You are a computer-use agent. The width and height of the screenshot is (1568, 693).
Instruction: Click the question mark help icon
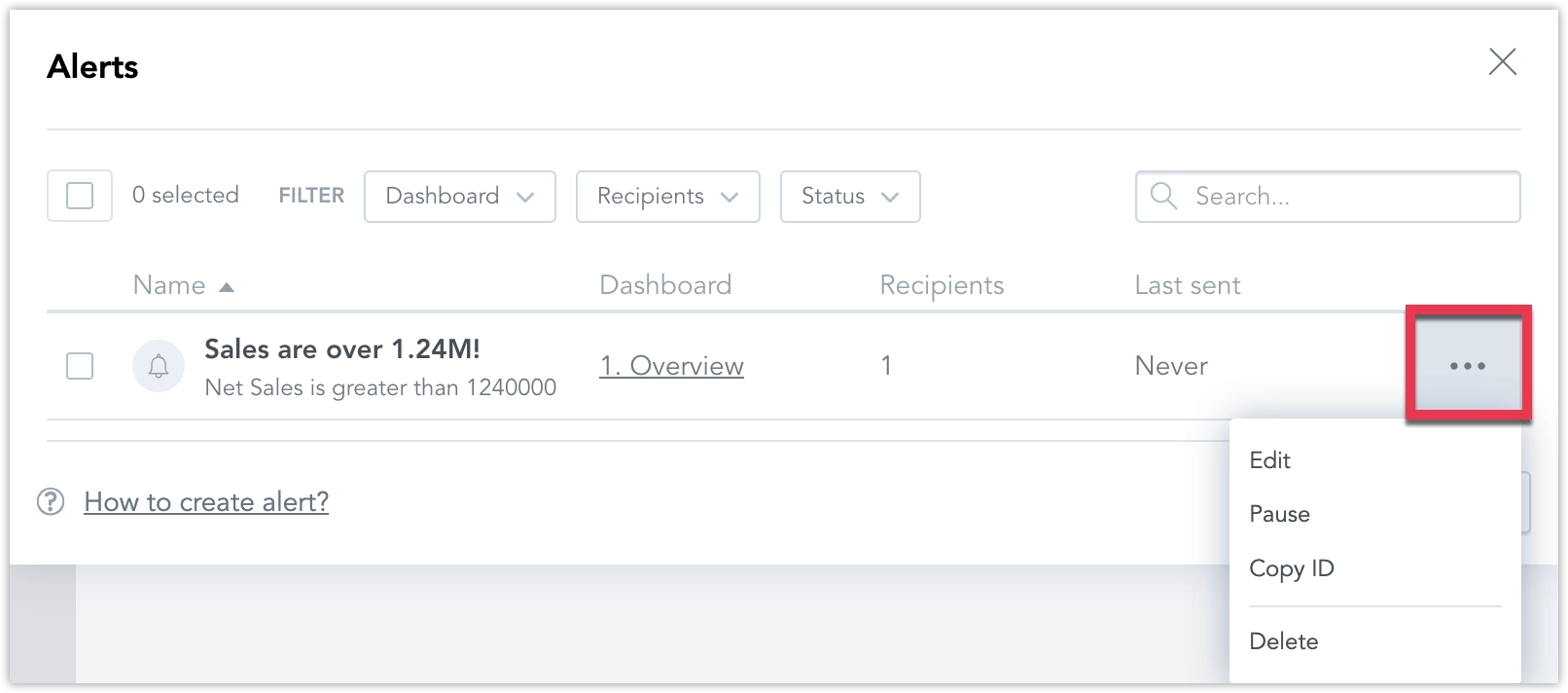click(x=51, y=502)
